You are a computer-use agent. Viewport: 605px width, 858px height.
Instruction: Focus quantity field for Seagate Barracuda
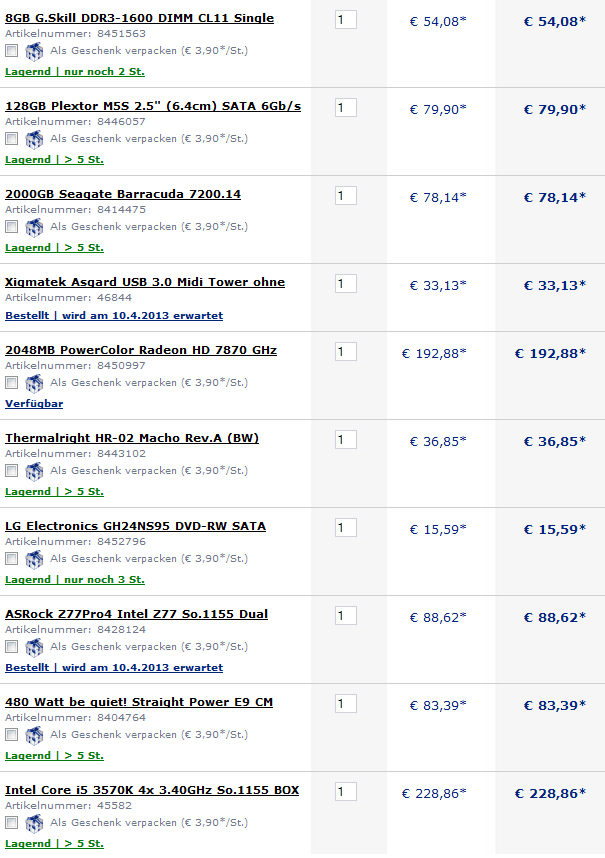click(x=346, y=196)
